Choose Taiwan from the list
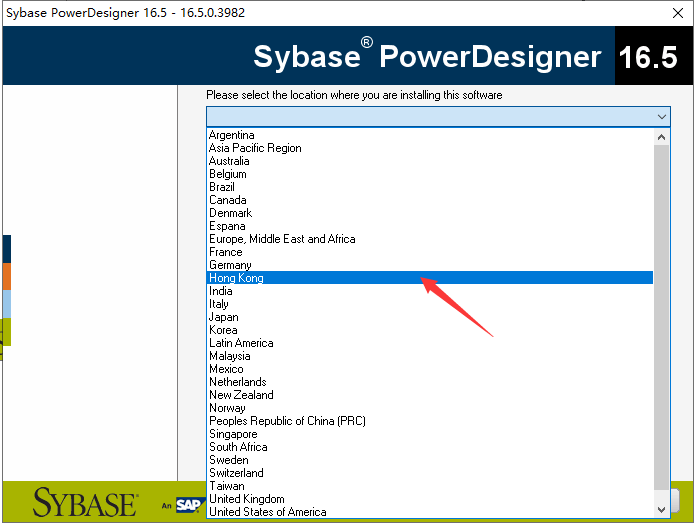Image resolution: width=696 pixels, height=525 pixels. pos(430,486)
